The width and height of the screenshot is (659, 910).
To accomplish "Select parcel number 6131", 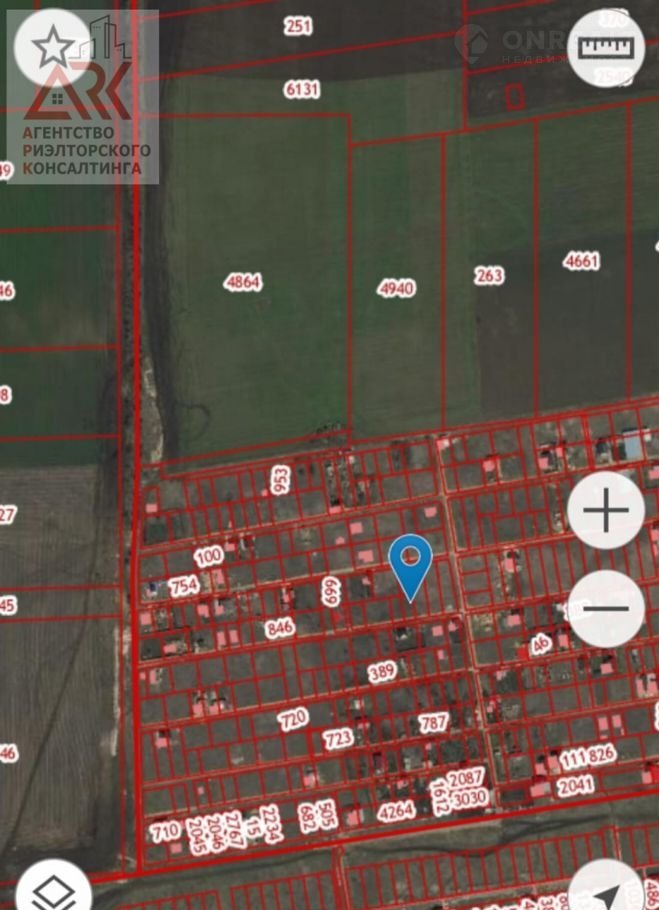I will click(x=302, y=89).
